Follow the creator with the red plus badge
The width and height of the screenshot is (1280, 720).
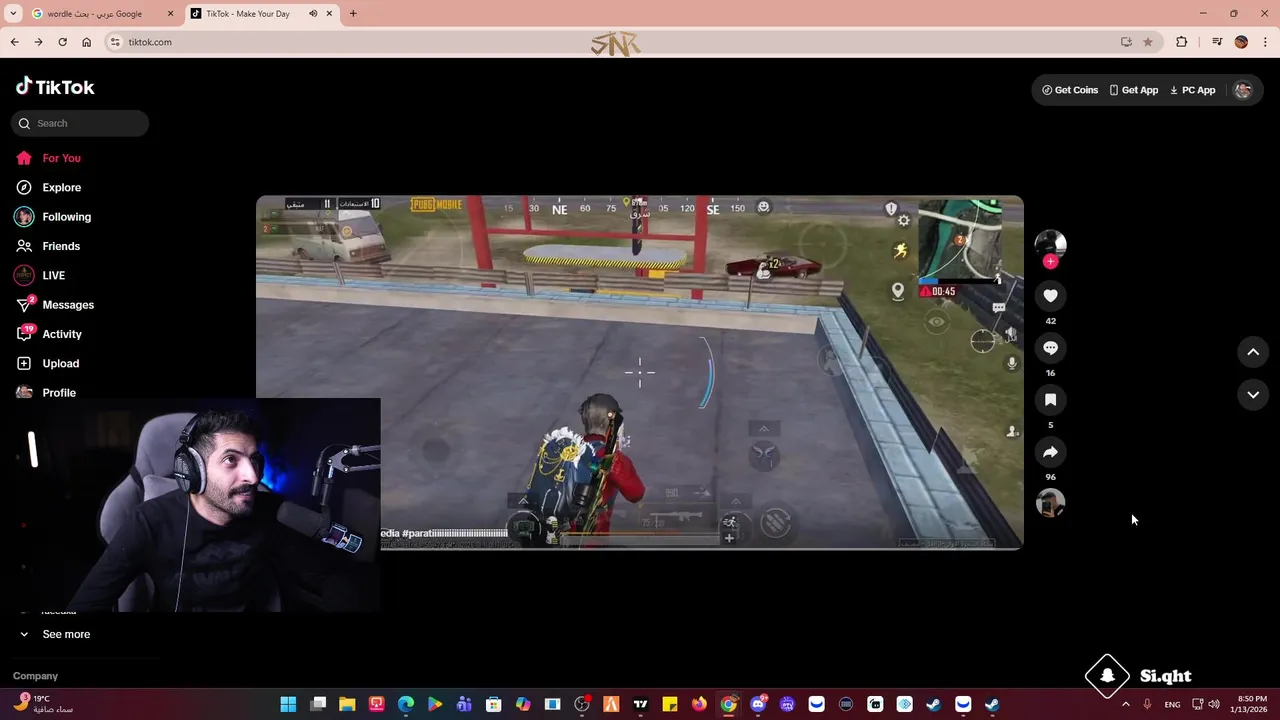pyautogui.click(x=1050, y=262)
